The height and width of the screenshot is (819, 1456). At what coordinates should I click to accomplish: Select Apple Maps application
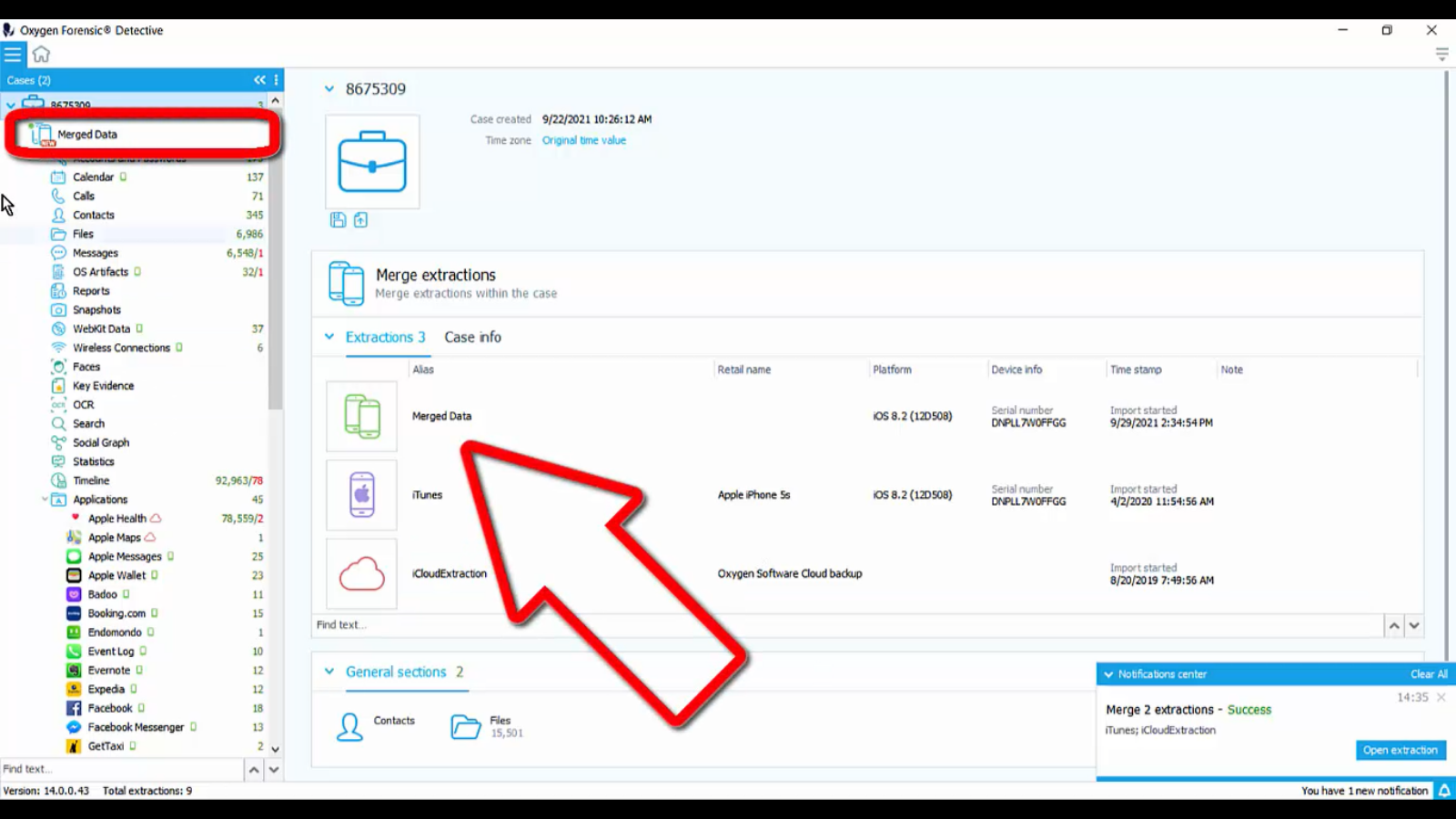point(114,538)
